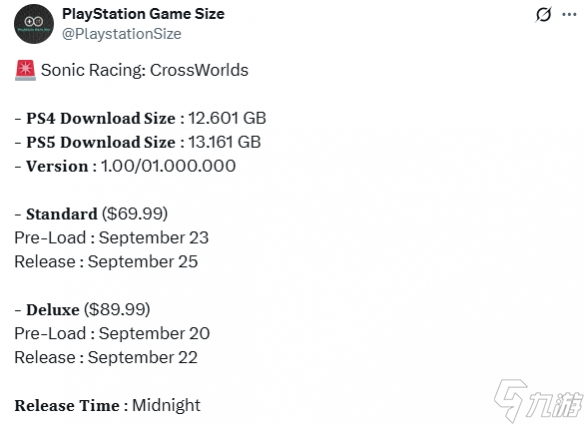The height and width of the screenshot is (424, 584).
Task: Click the Version 1.00/01.000.000 line
Action: coord(125,166)
